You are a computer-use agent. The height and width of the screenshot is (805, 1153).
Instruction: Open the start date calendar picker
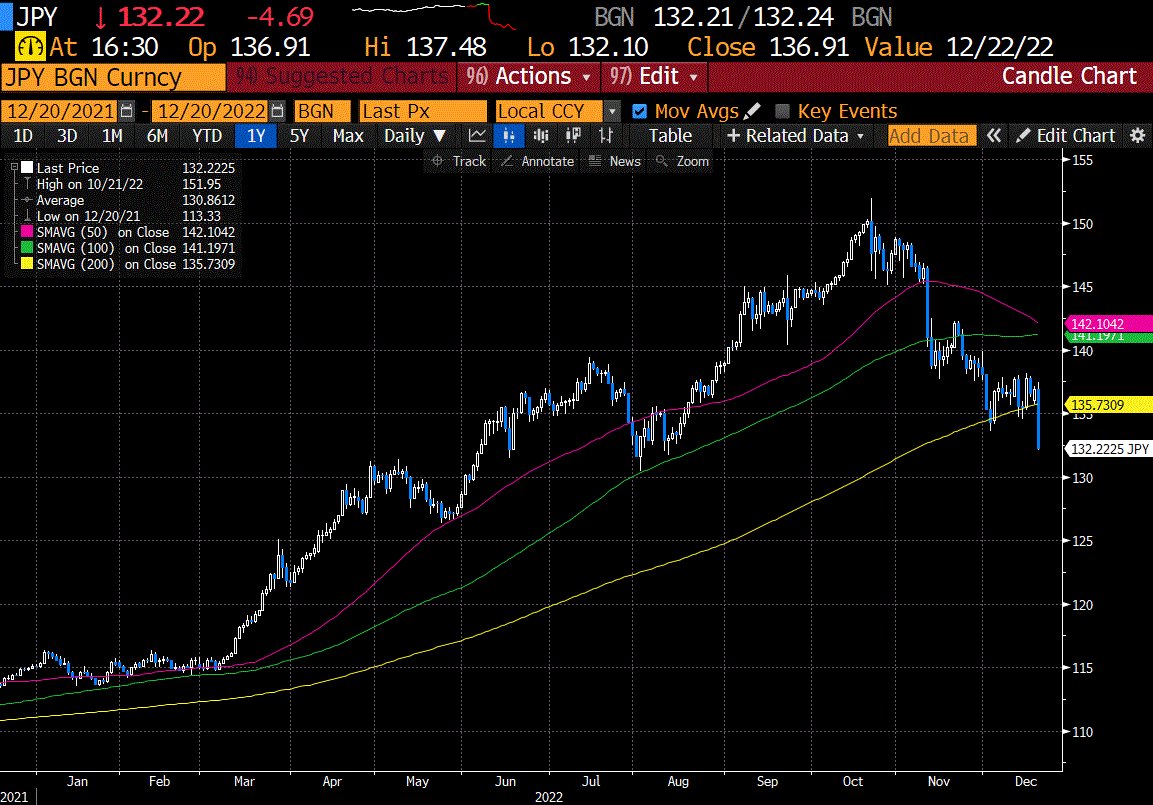(126, 111)
